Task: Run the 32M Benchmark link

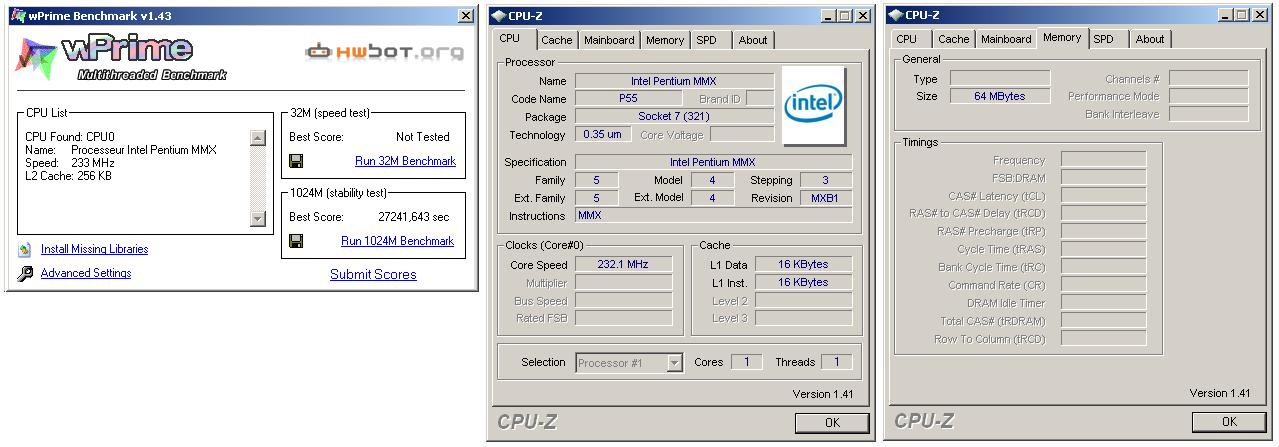Action: (405, 161)
